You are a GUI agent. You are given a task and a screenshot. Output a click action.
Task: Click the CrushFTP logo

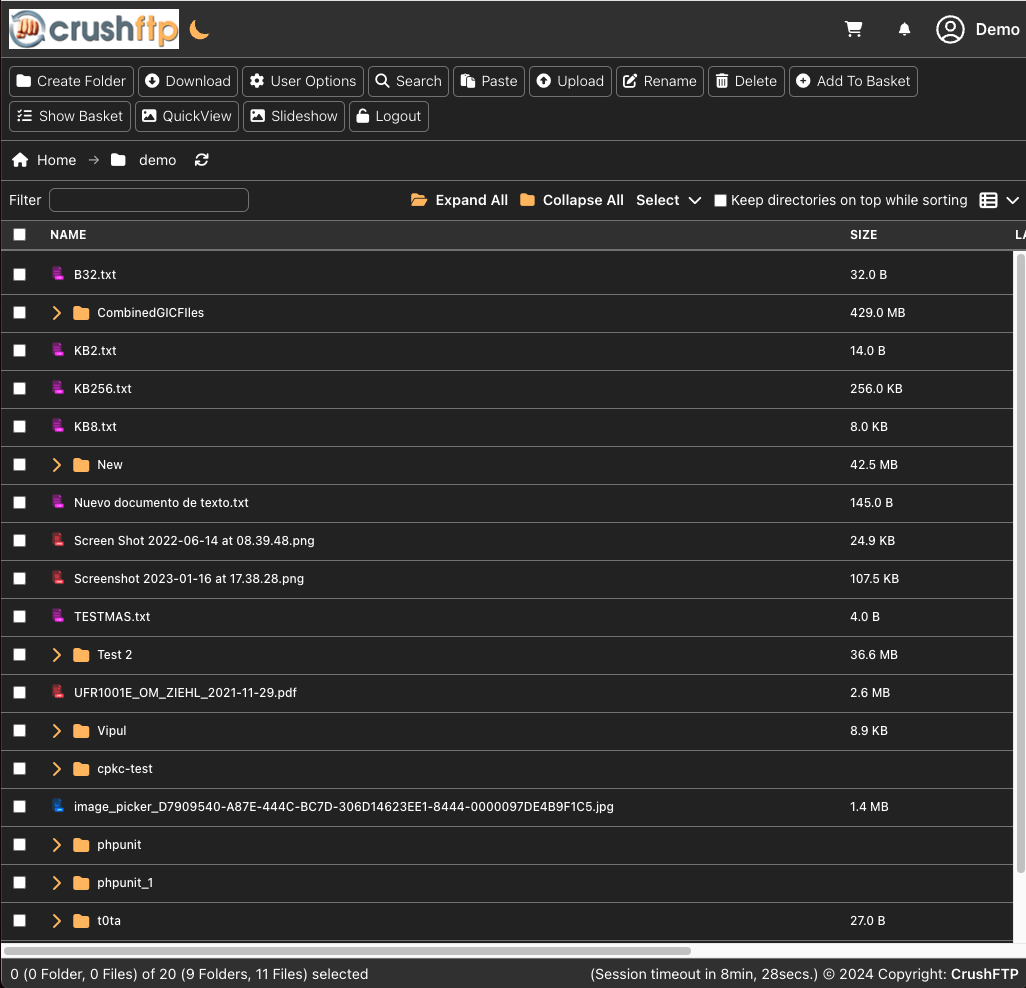coord(94,29)
